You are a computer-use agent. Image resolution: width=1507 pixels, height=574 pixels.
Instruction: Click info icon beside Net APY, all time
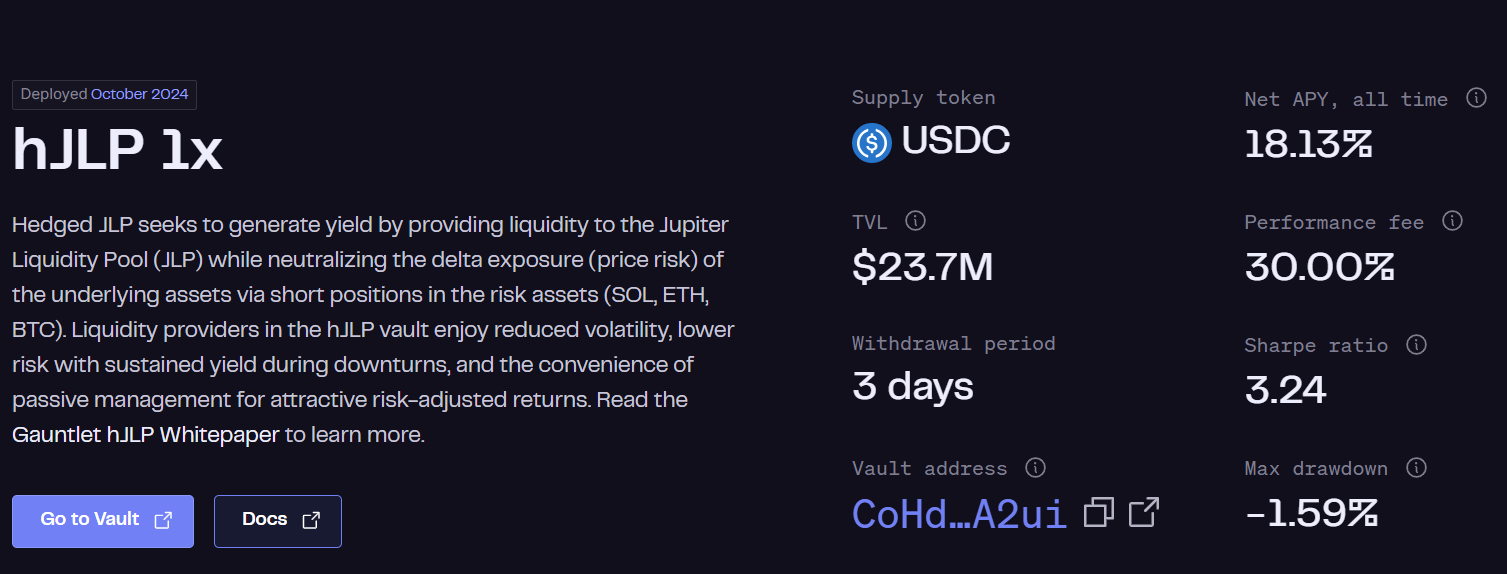click(x=1476, y=98)
